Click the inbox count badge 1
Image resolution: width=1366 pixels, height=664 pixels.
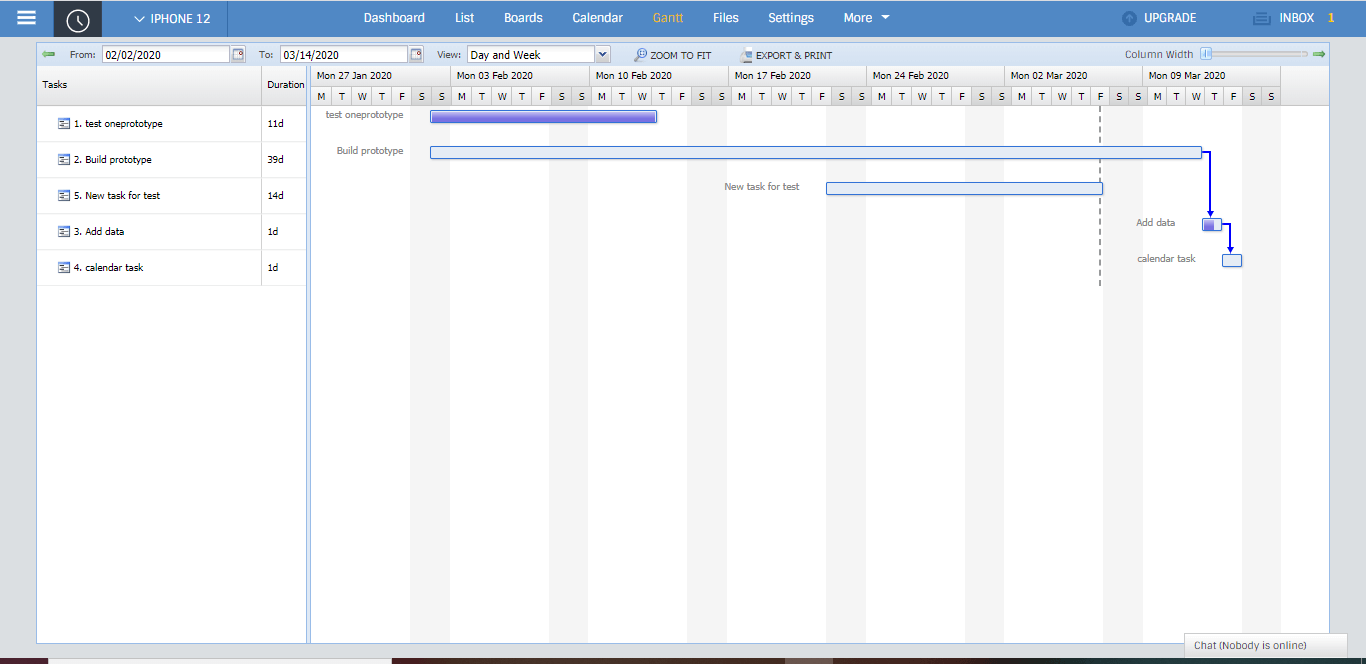pyautogui.click(x=1331, y=18)
